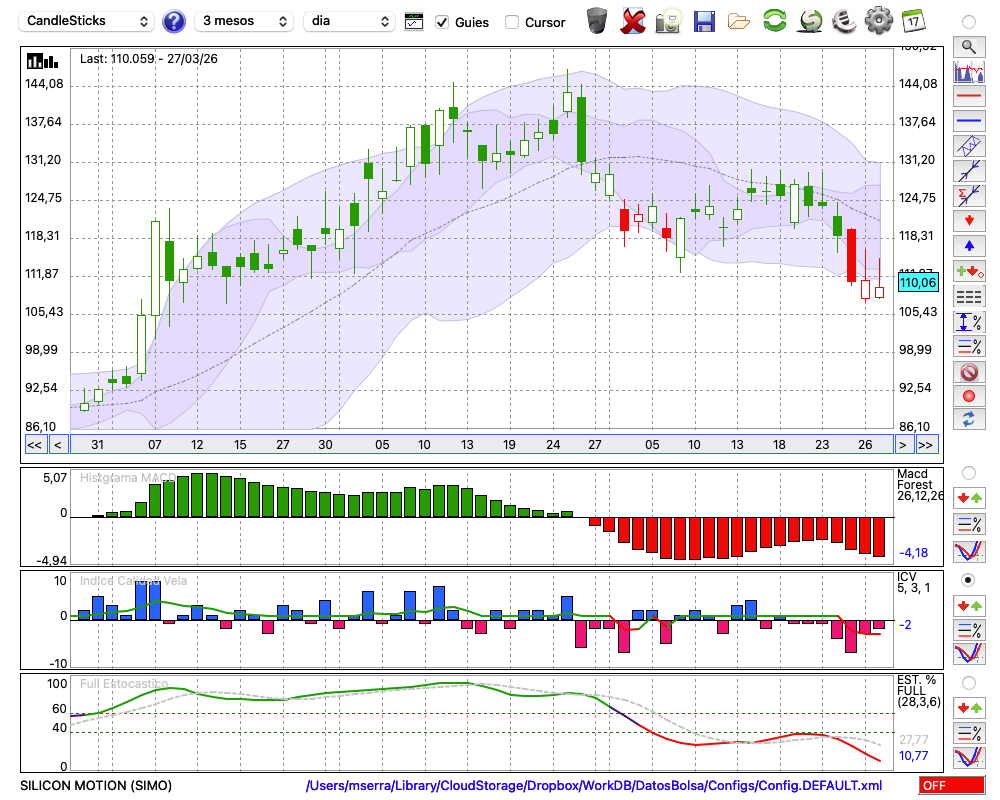Select the EST. % FULL radio button

click(968, 683)
